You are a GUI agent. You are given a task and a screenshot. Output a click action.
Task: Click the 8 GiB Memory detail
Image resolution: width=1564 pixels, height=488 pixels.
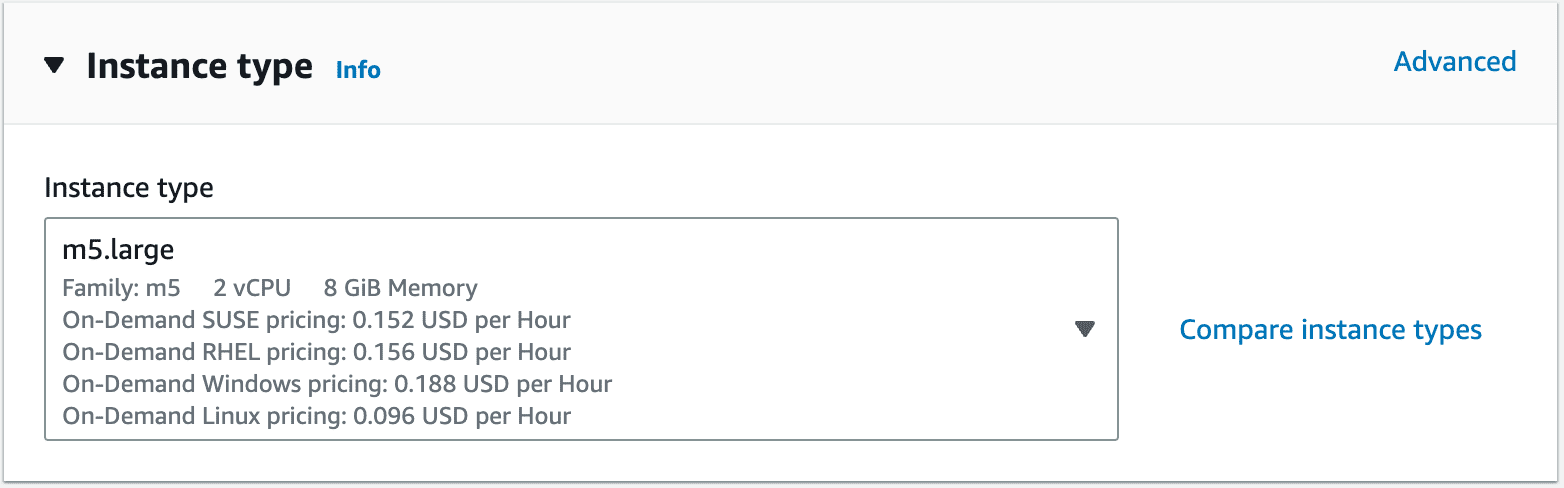tap(400, 289)
